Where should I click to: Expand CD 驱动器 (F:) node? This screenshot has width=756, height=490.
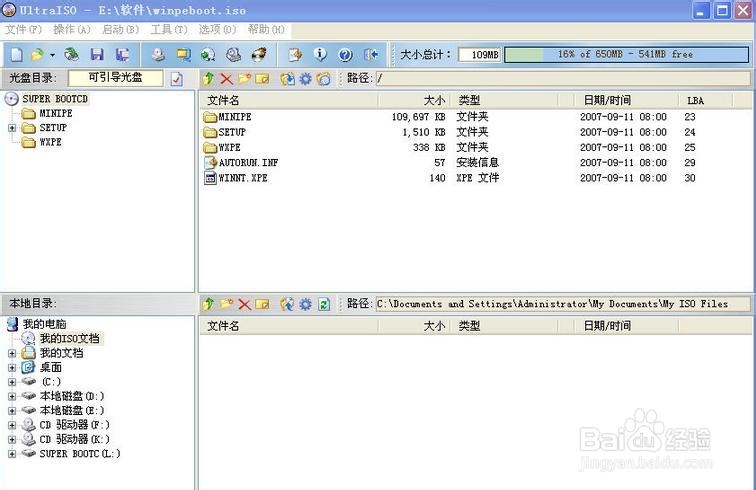[x=12, y=425]
